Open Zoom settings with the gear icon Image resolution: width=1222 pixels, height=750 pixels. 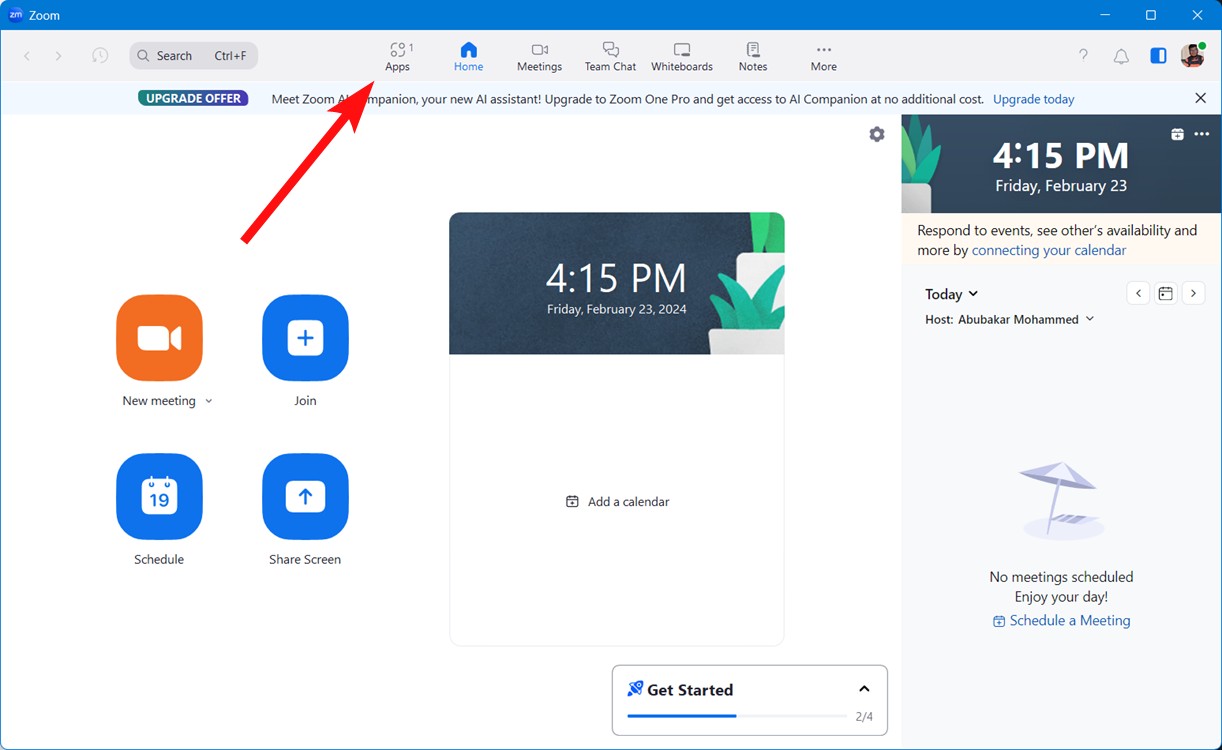pos(876,133)
